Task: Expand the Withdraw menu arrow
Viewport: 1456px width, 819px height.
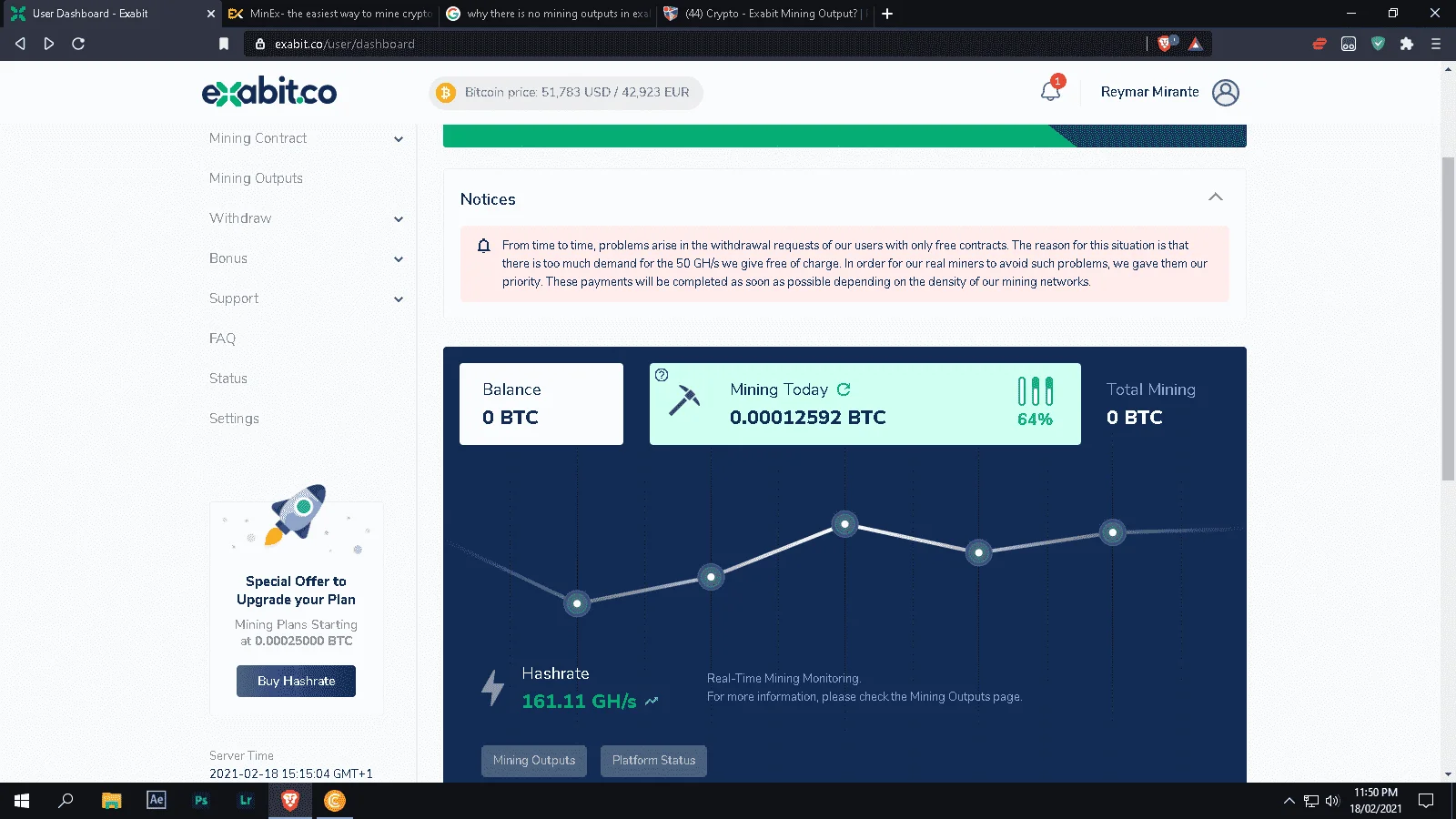Action: [399, 219]
